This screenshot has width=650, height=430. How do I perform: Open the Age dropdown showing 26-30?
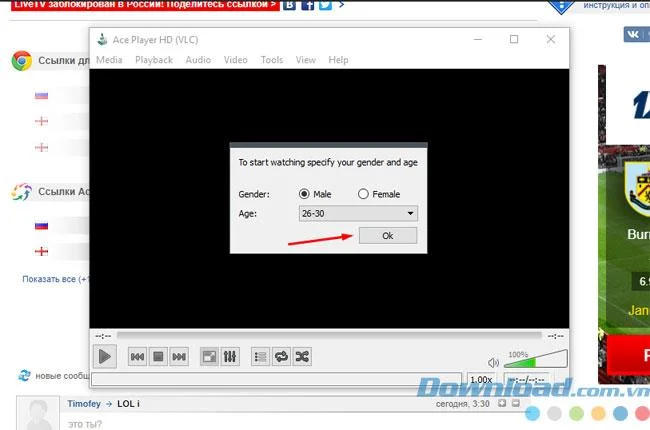pyautogui.click(x=358, y=214)
